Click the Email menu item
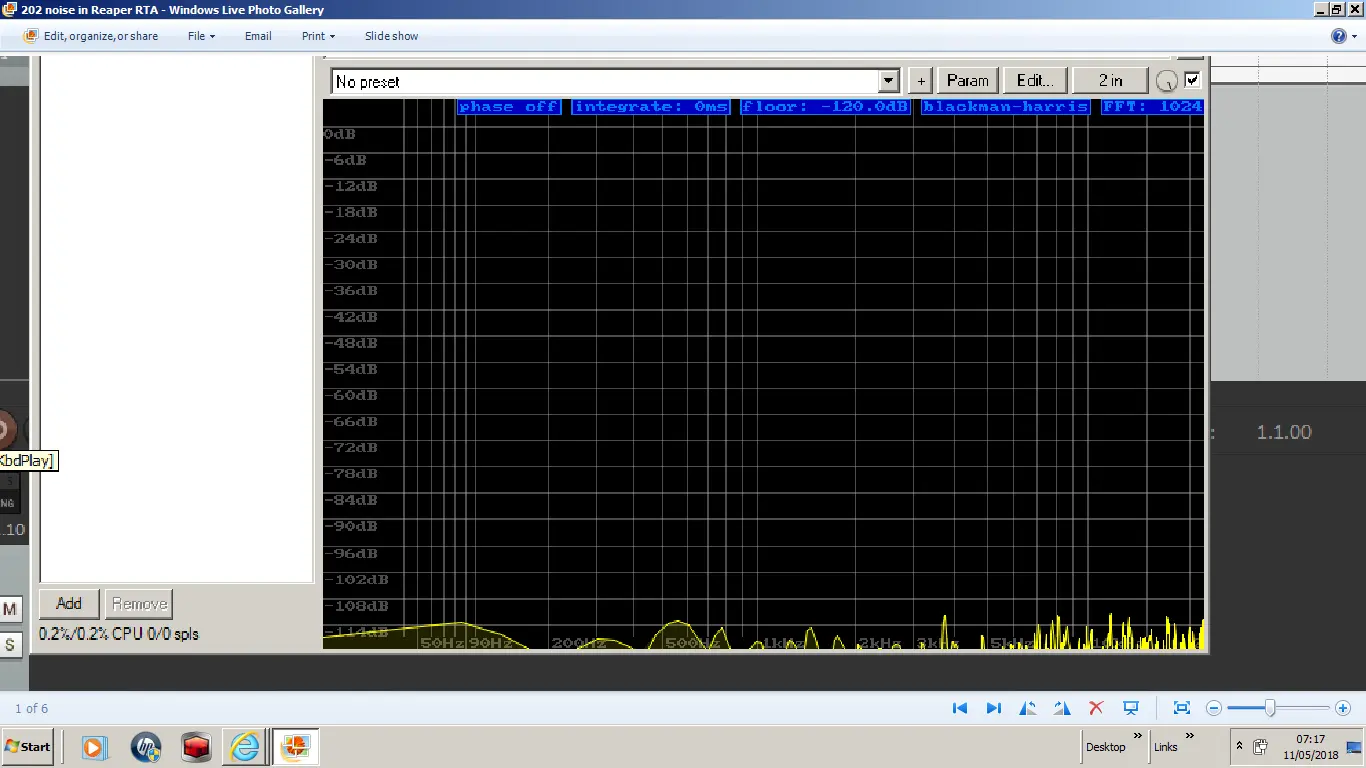This screenshot has height=768, width=1366. pos(258,36)
